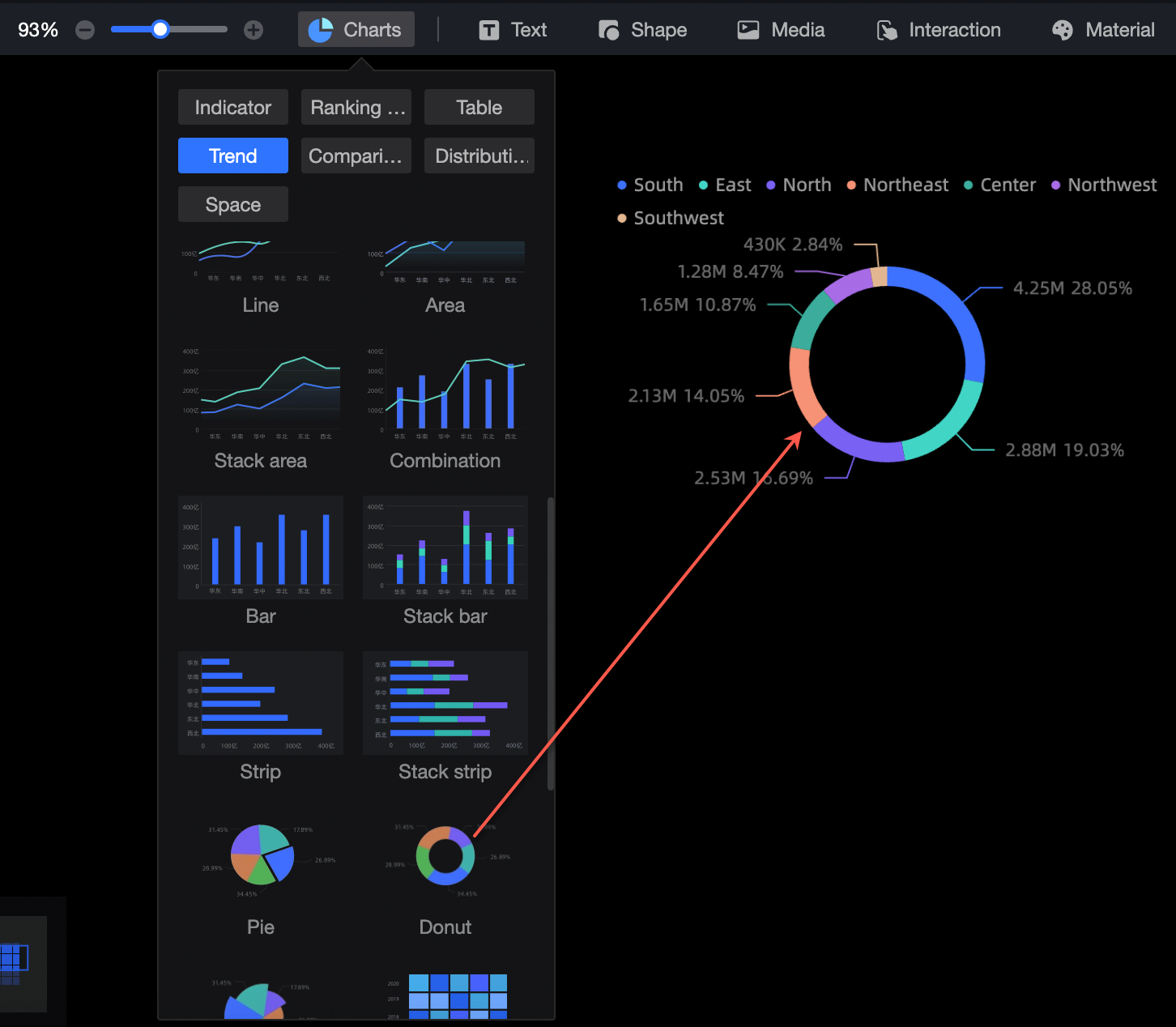
Task: Open the Material palette icon
Action: [1063, 30]
